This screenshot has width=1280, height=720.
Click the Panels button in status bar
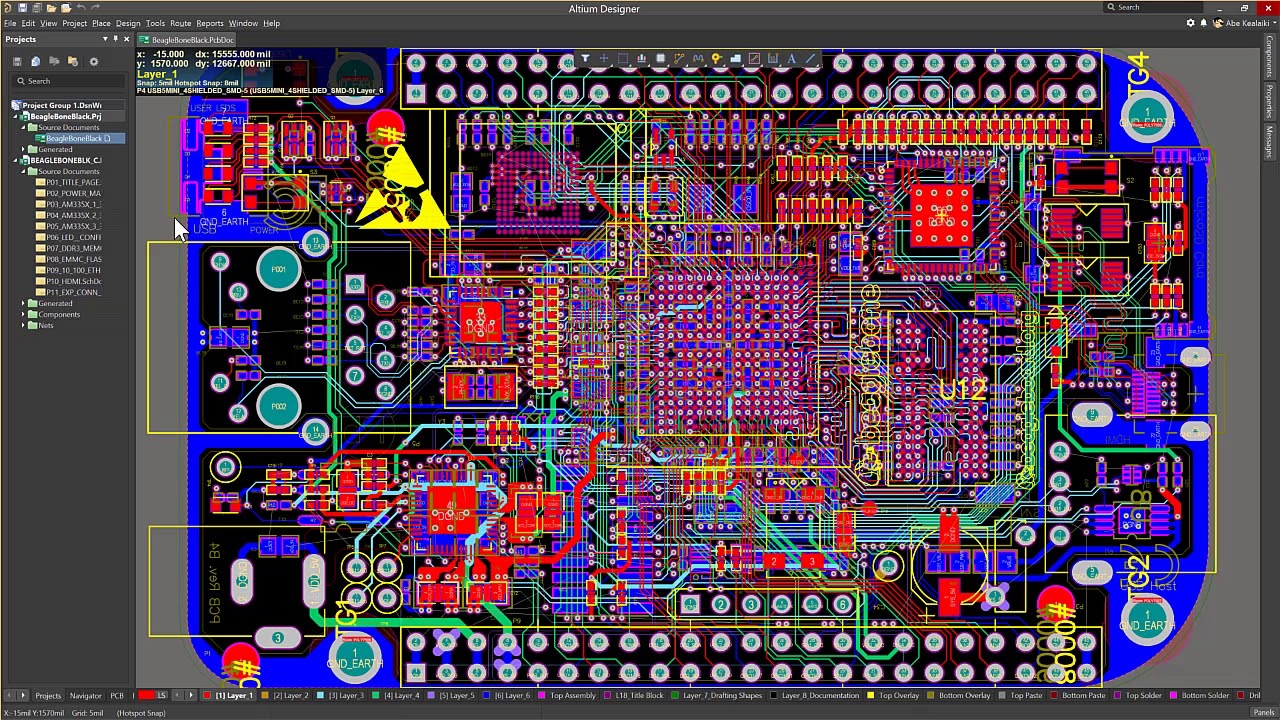pyautogui.click(x=1263, y=713)
